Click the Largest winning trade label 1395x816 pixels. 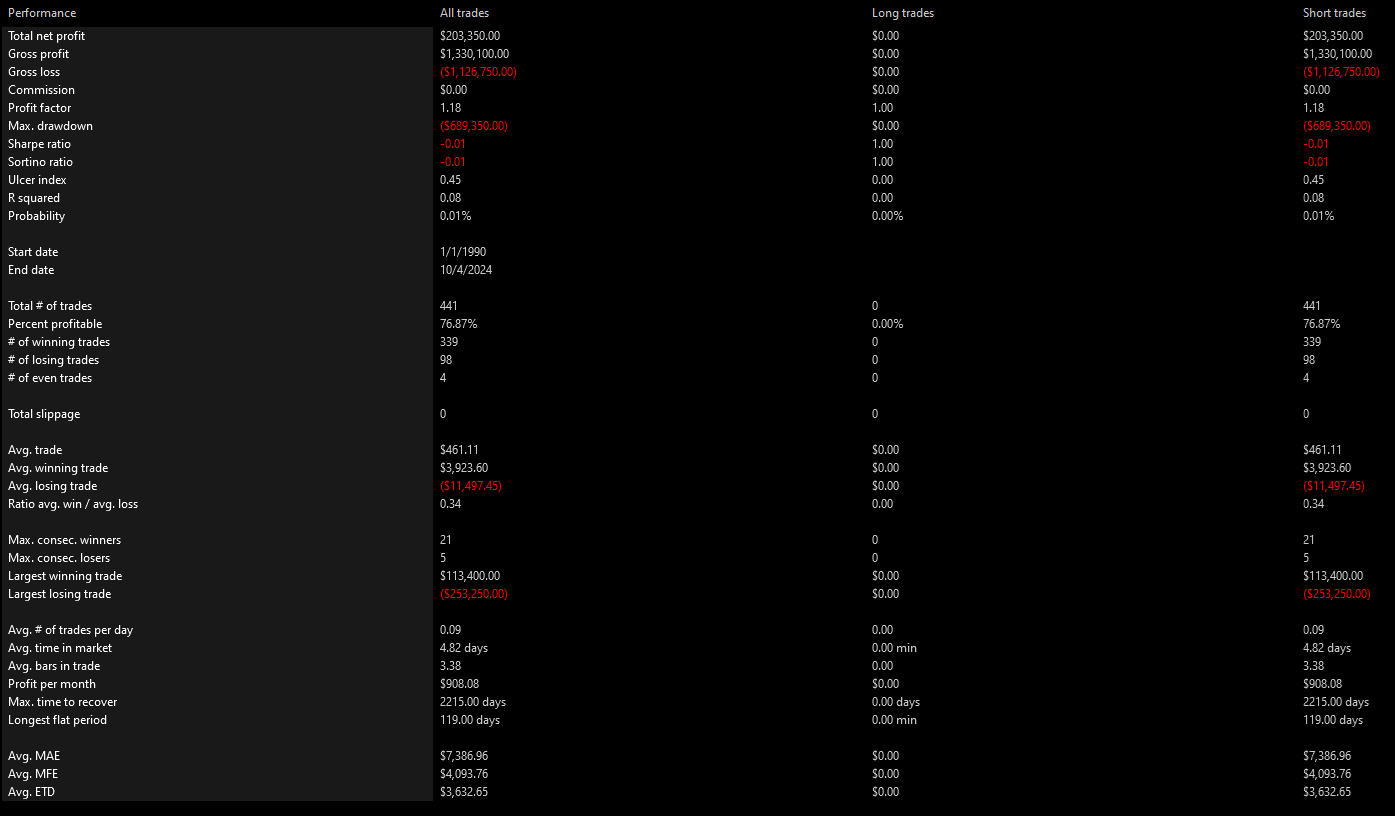65,576
